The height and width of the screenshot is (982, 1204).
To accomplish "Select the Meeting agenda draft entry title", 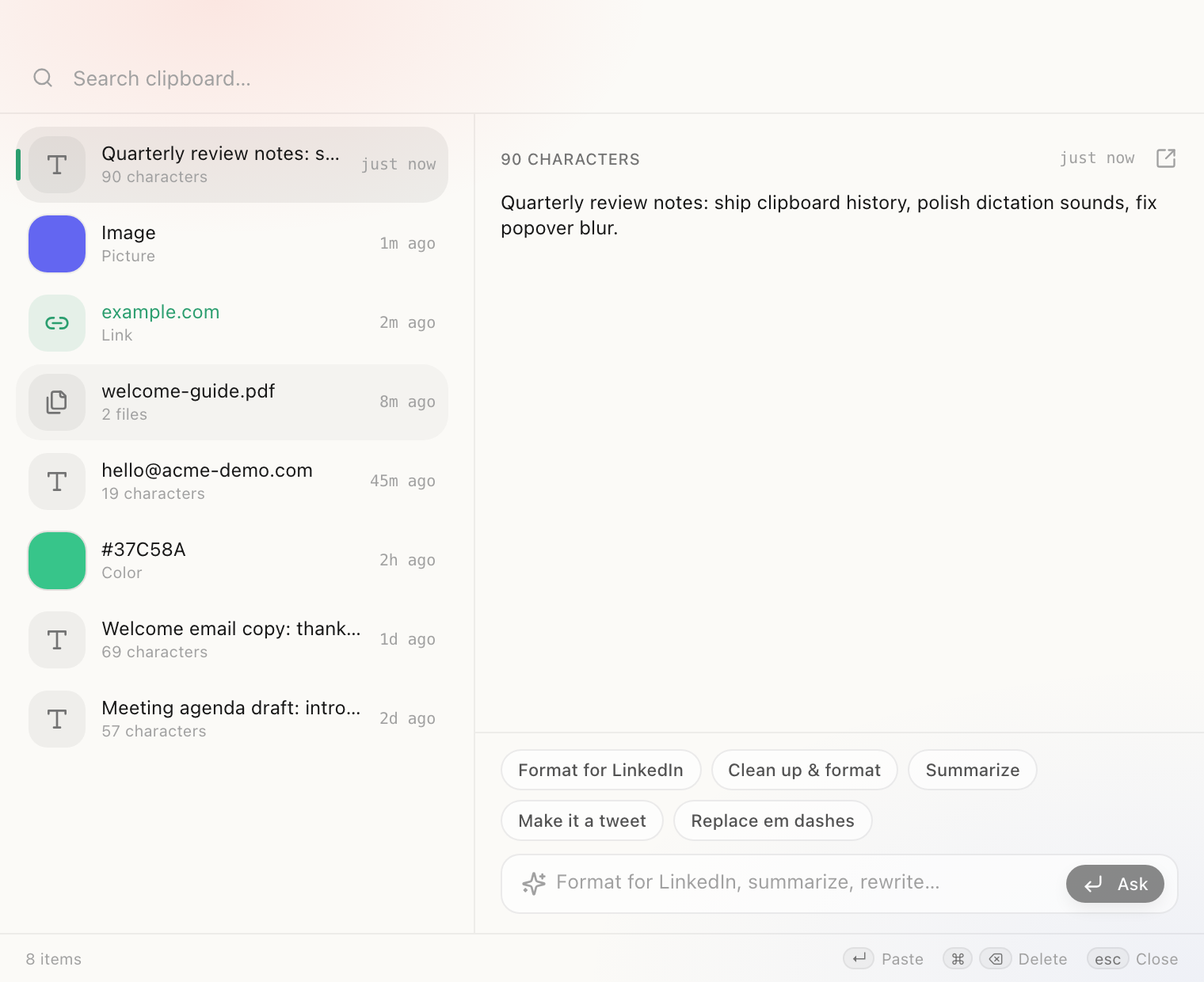I will point(231,708).
